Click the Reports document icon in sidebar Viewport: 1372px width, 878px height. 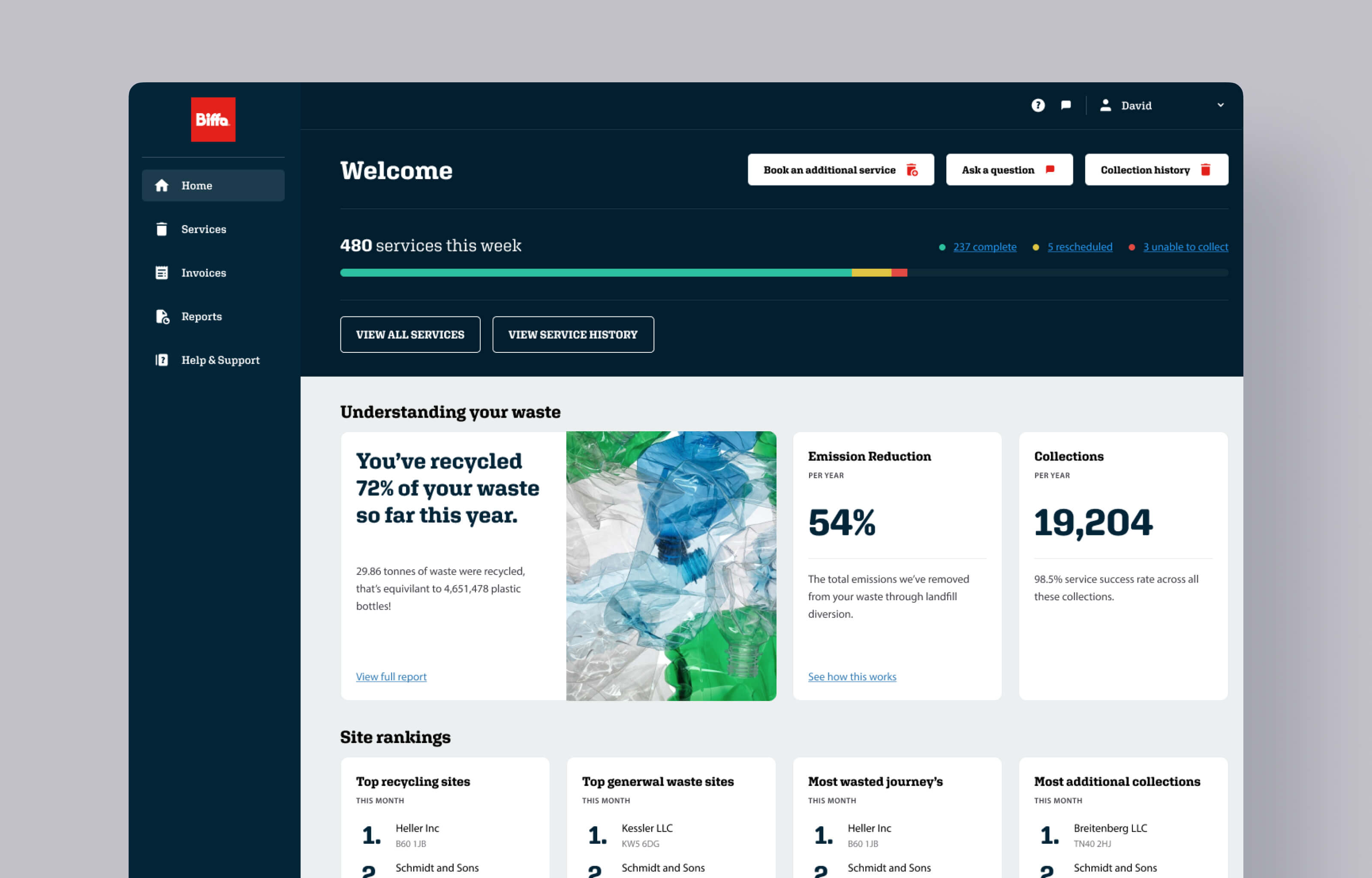click(x=162, y=316)
